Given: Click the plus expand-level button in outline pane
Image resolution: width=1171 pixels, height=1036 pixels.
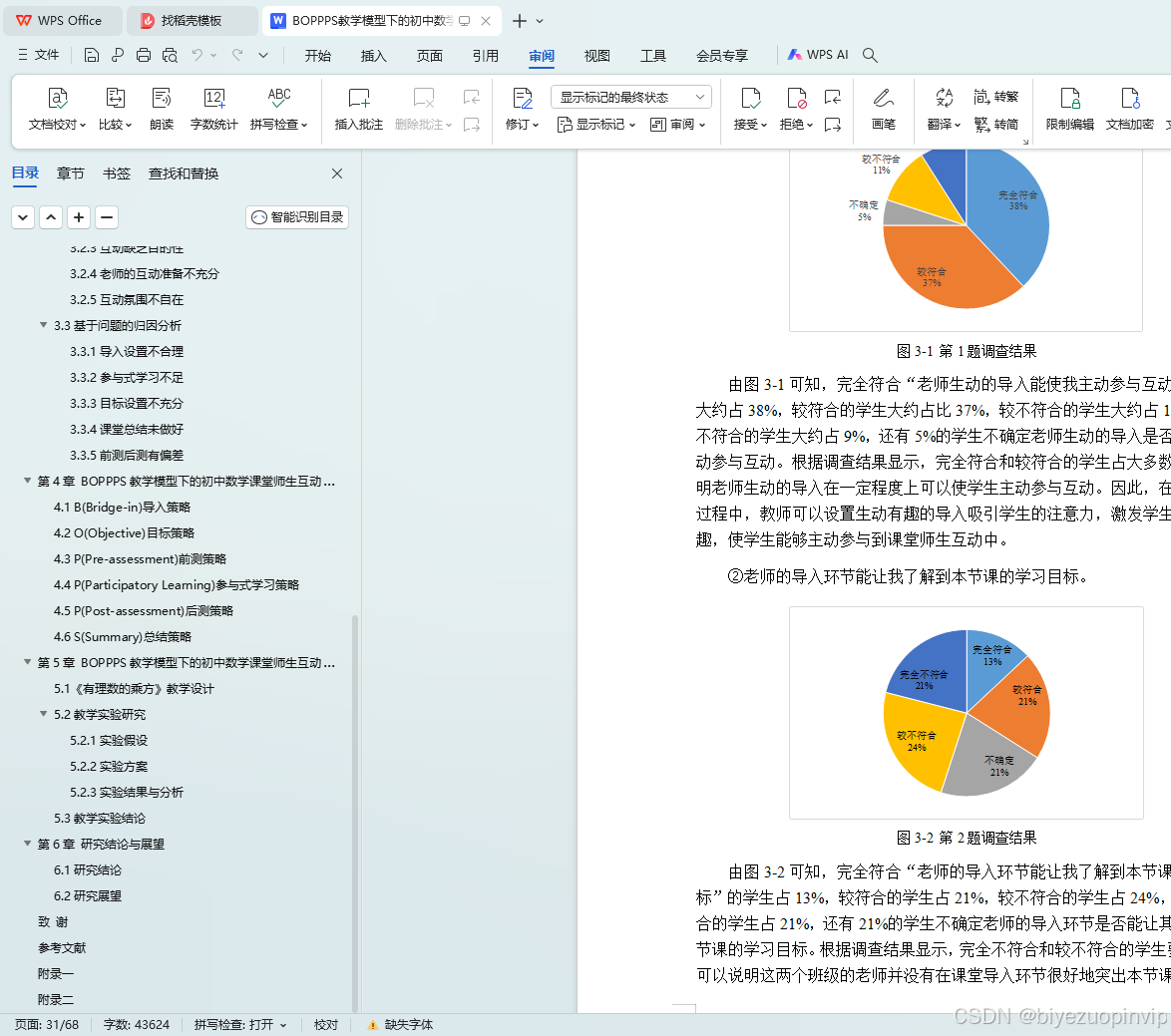Looking at the screenshot, I should coord(79,217).
